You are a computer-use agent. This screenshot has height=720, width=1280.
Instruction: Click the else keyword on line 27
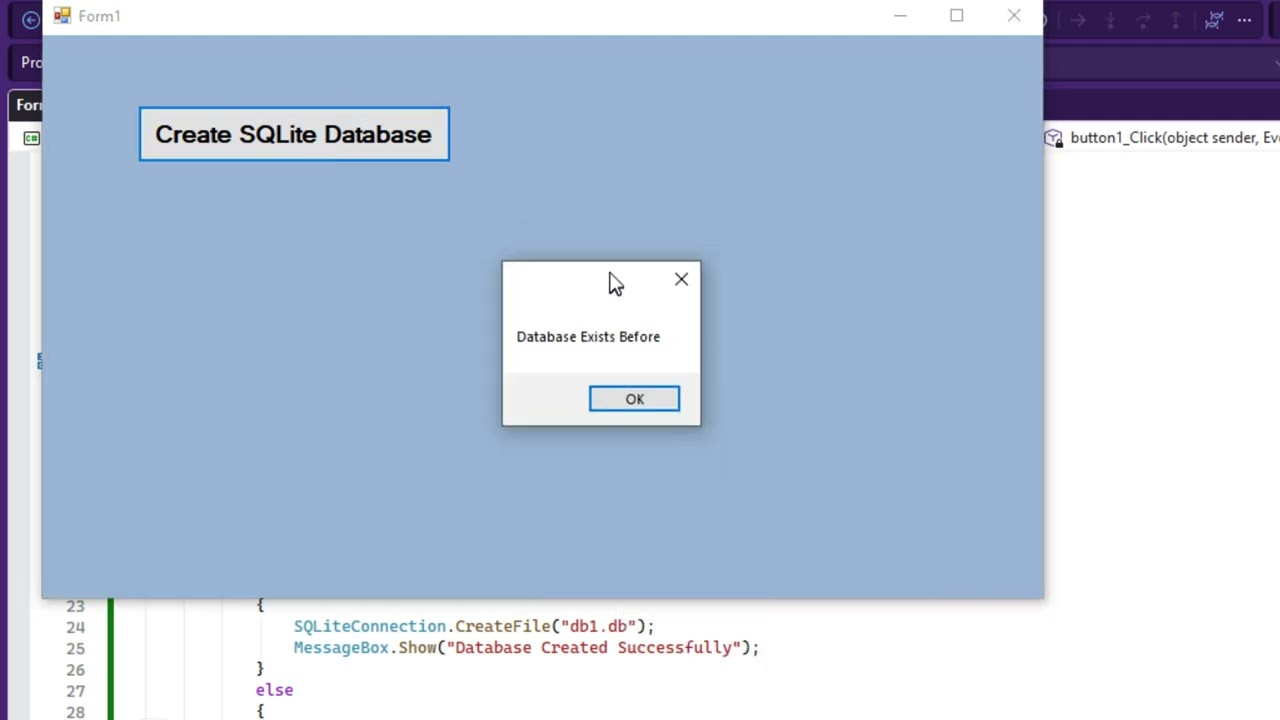click(x=274, y=690)
